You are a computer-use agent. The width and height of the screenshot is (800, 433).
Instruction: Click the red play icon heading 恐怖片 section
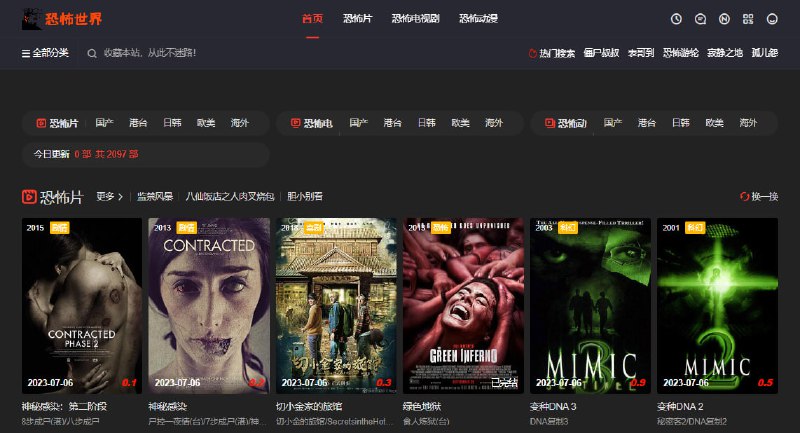pos(29,196)
